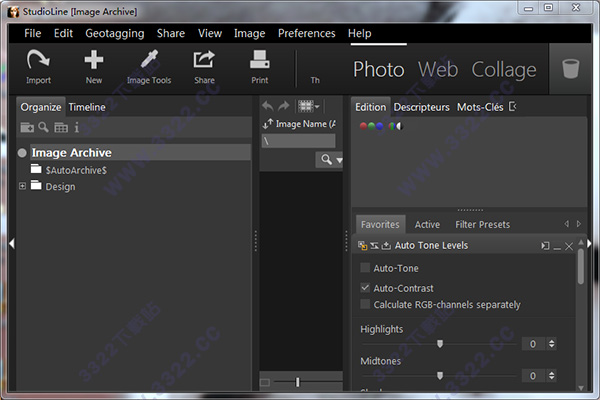600x400 pixels.
Task: Click the Print toolbar icon
Action: [x=258, y=62]
